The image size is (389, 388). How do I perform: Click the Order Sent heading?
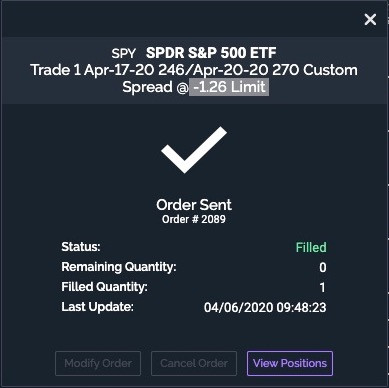pyautogui.click(x=194, y=205)
